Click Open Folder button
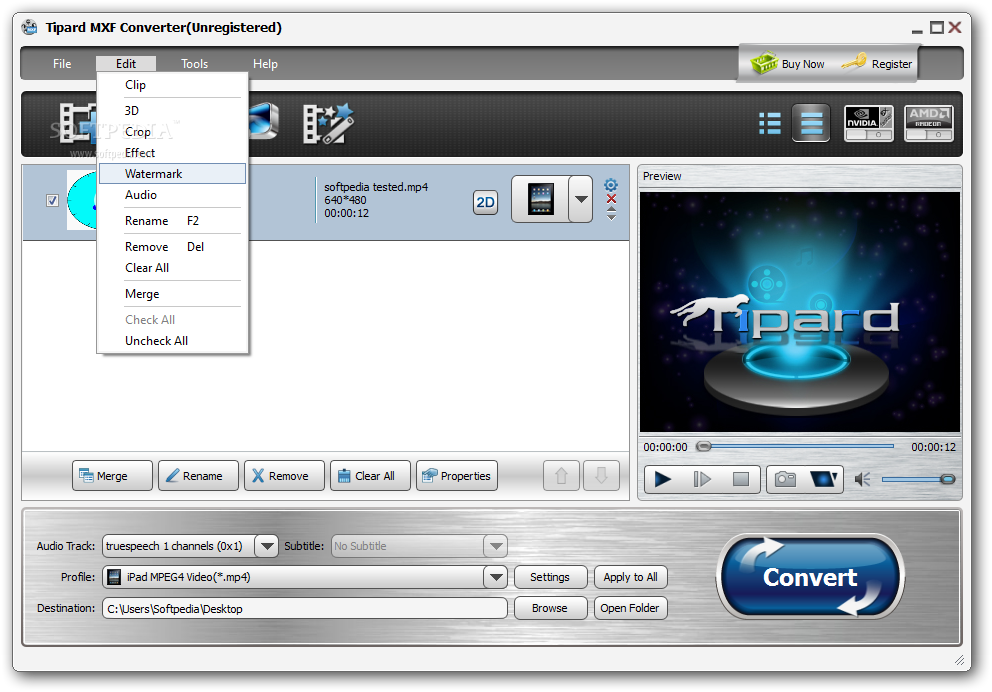 pyautogui.click(x=630, y=608)
